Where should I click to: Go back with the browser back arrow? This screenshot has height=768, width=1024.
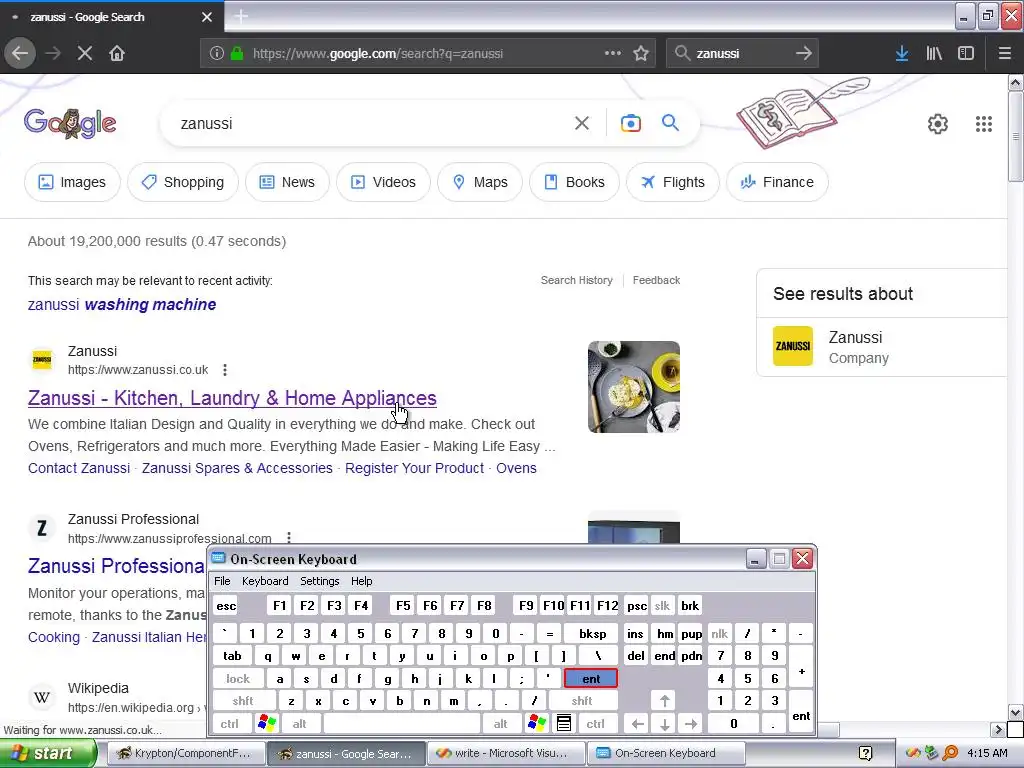[x=20, y=53]
